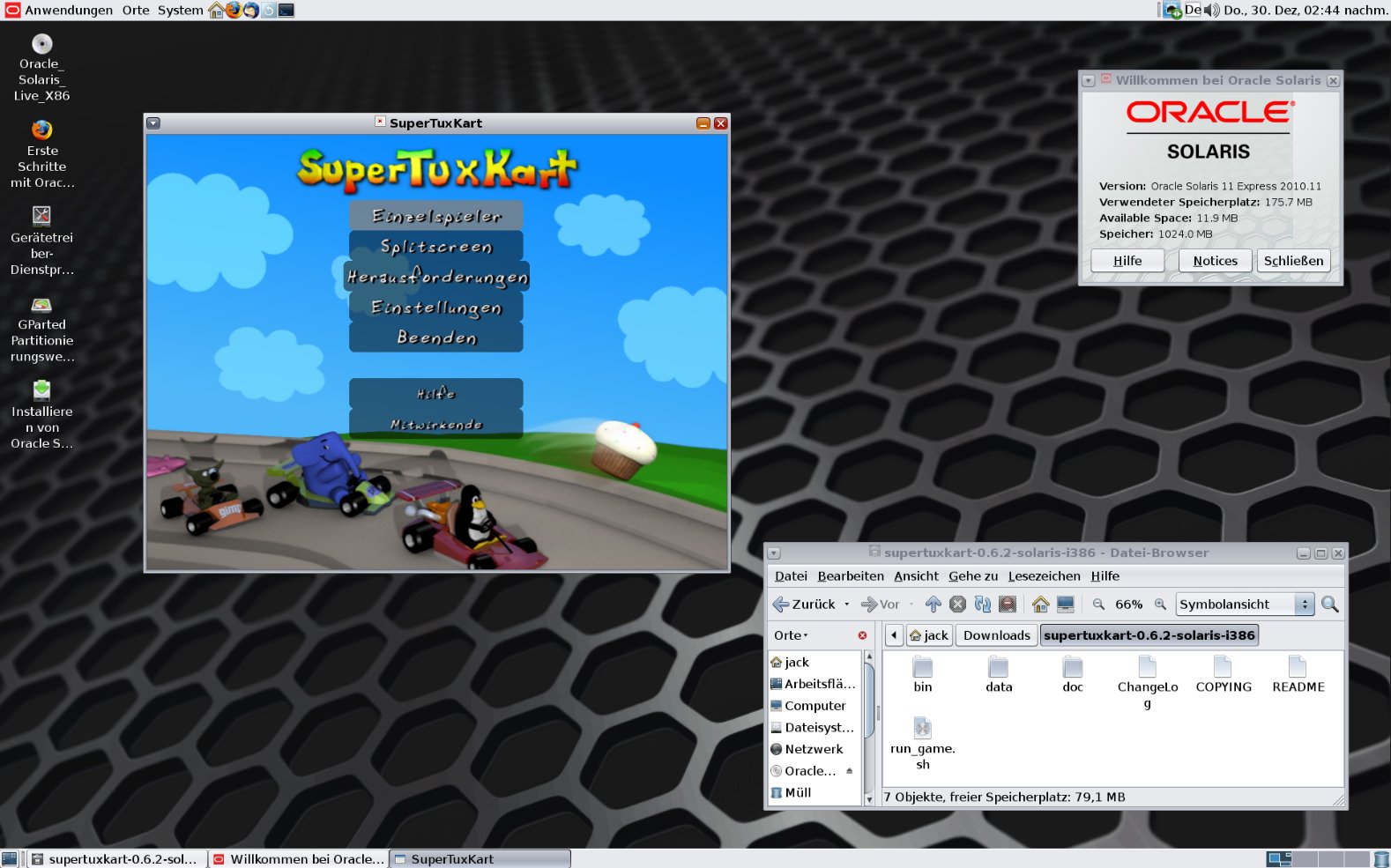This screenshot has width=1391, height=868.
Task: Open file browser window menu arrow in titlebar
Action: click(774, 553)
